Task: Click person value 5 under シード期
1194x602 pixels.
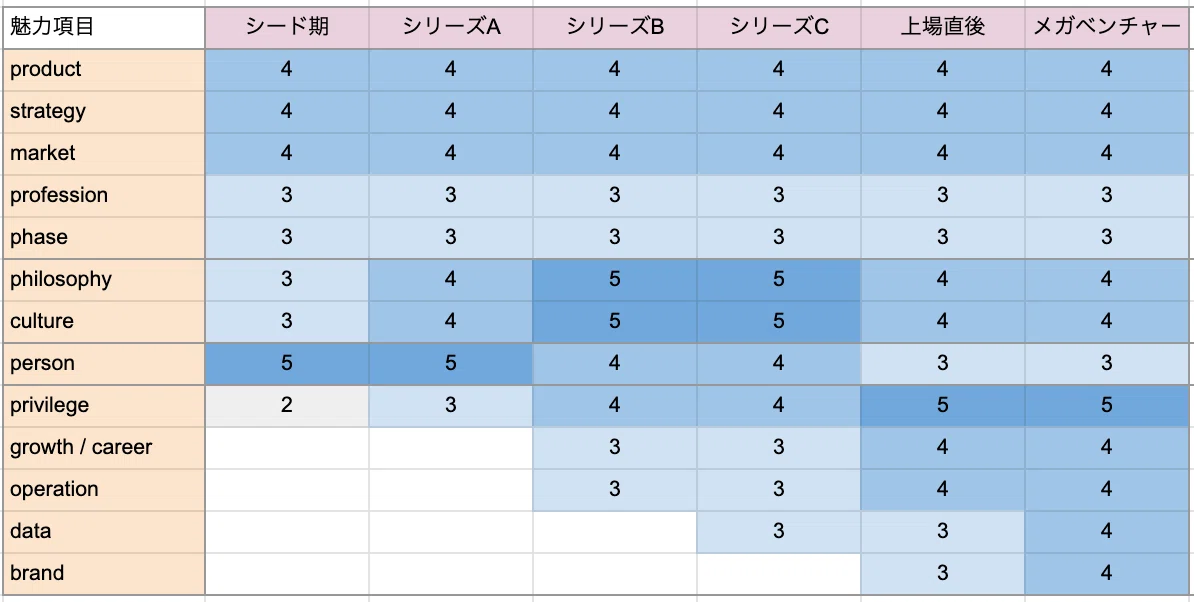Action: pyautogui.click(x=287, y=363)
